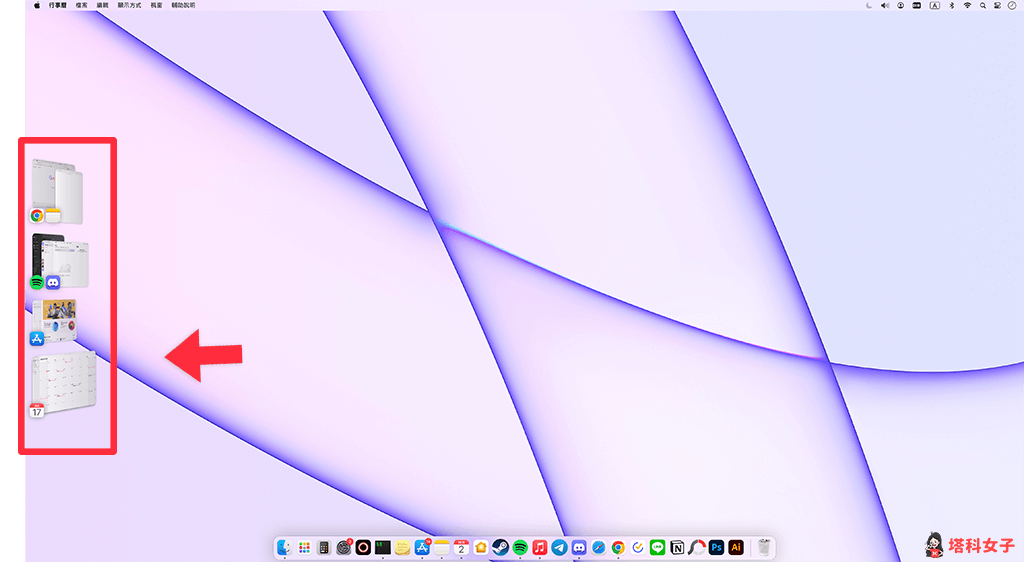Open the Music app in Dock
The image size is (1024, 562).
(540, 547)
